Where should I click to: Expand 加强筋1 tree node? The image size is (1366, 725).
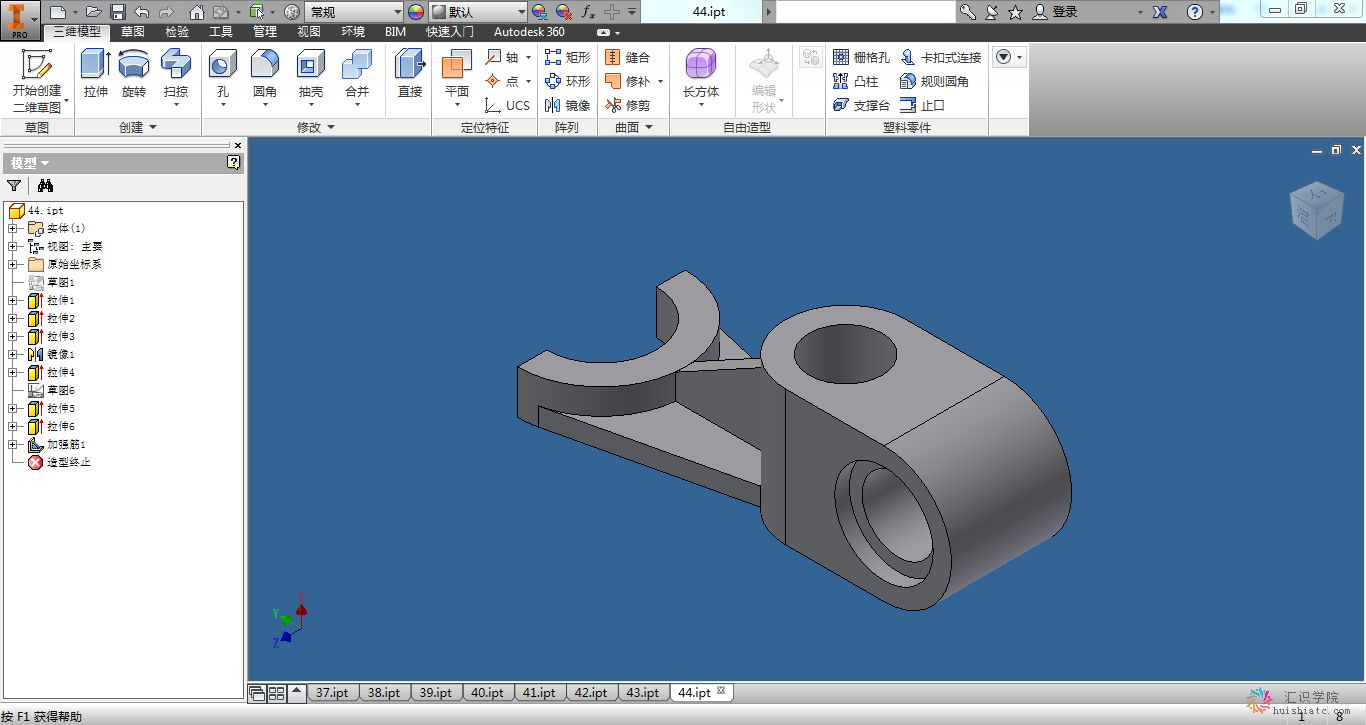pyautogui.click(x=12, y=444)
